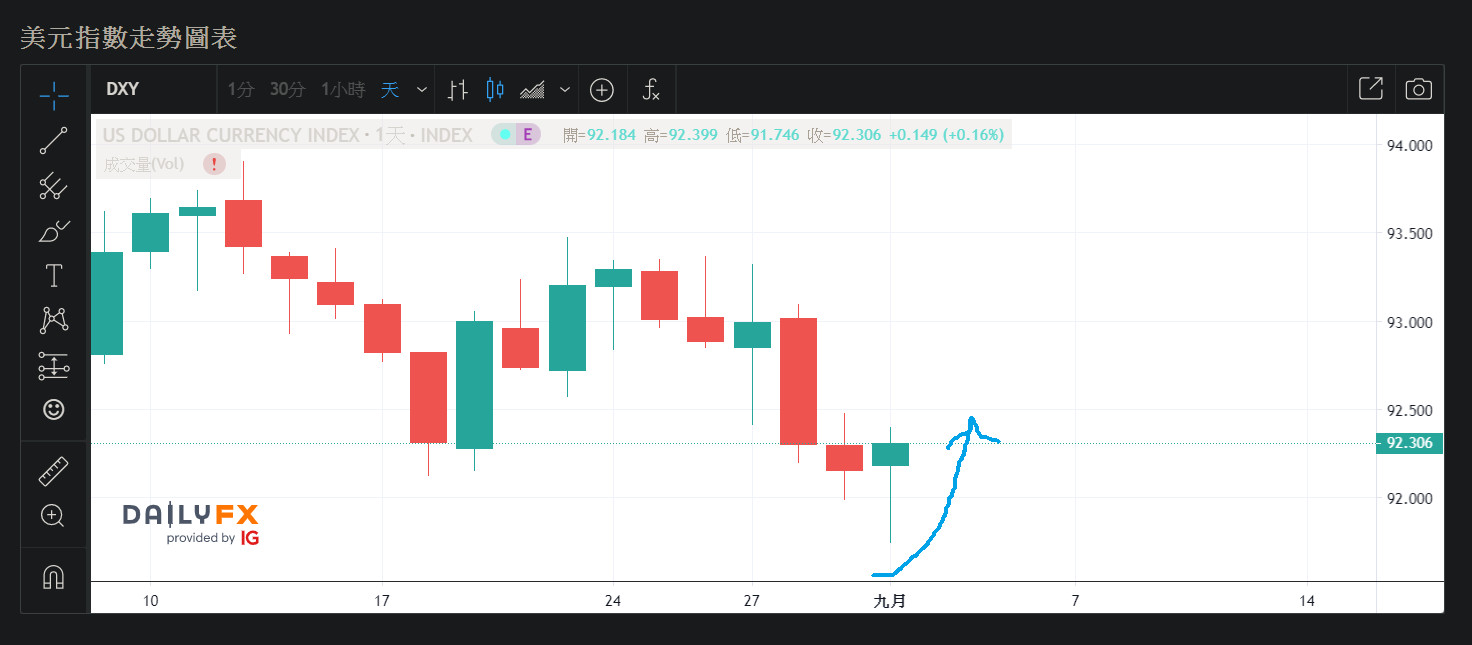Select the trend line drawing tool
Viewport: 1472px width, 645px height.
pyautogui.click(x=54, y=140)
